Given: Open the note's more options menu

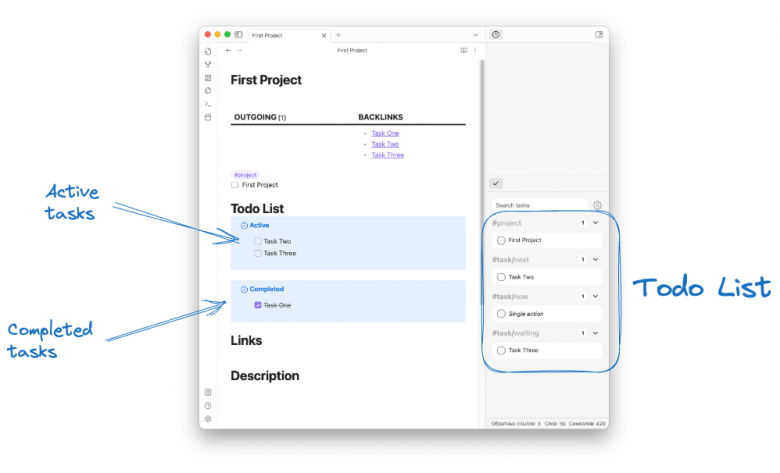Looking at the screenshot, I should coord(475,50).
